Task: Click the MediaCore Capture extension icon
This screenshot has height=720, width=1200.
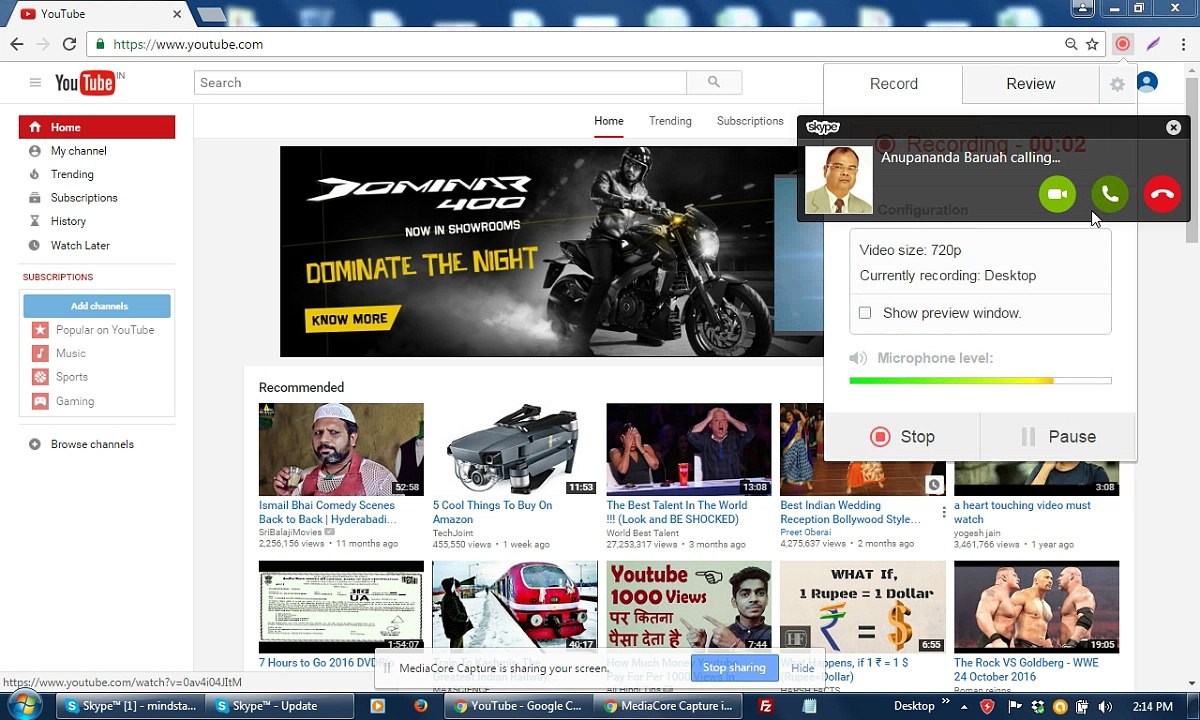Action: click(1123, 44)
